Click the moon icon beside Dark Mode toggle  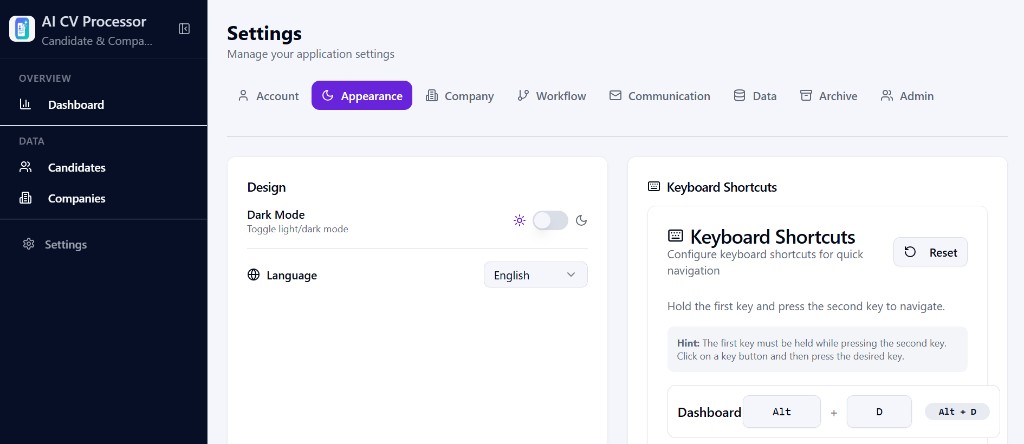[x=581, y=221]
